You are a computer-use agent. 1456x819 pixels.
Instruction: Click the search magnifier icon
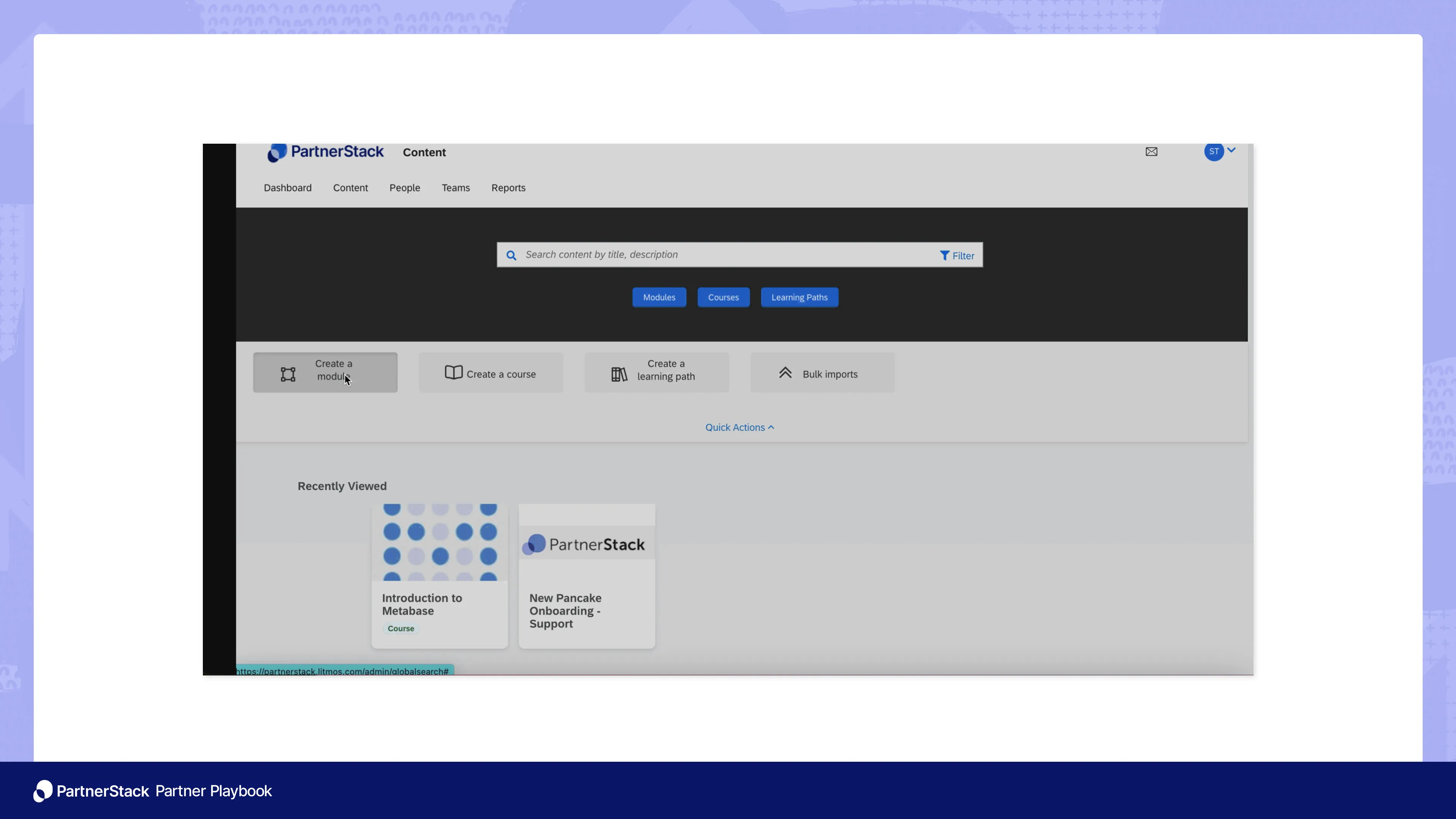(511, 256)
